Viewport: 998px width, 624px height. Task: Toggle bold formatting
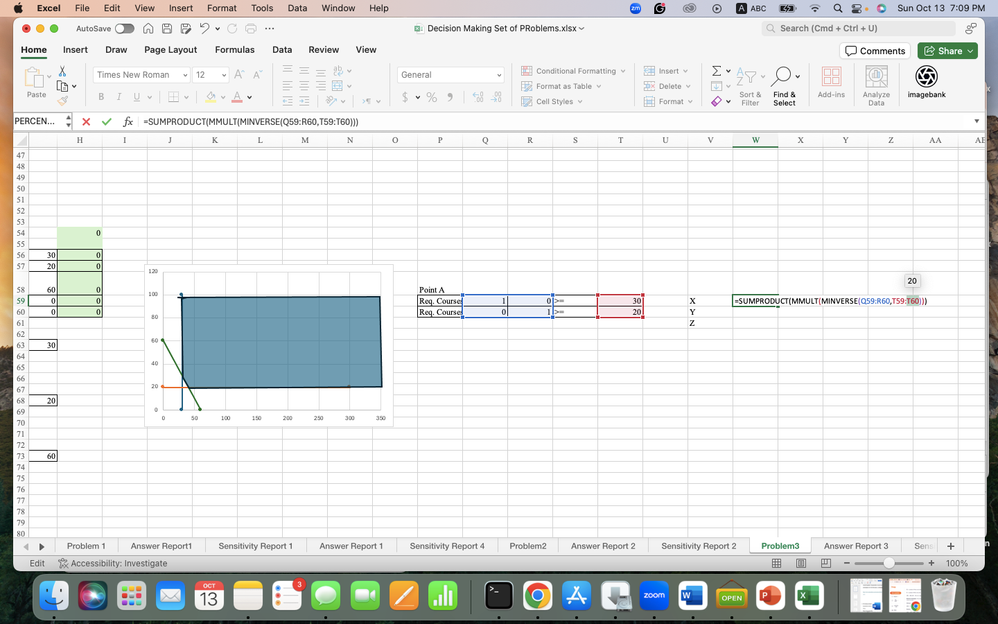click(x=101, y=96)
